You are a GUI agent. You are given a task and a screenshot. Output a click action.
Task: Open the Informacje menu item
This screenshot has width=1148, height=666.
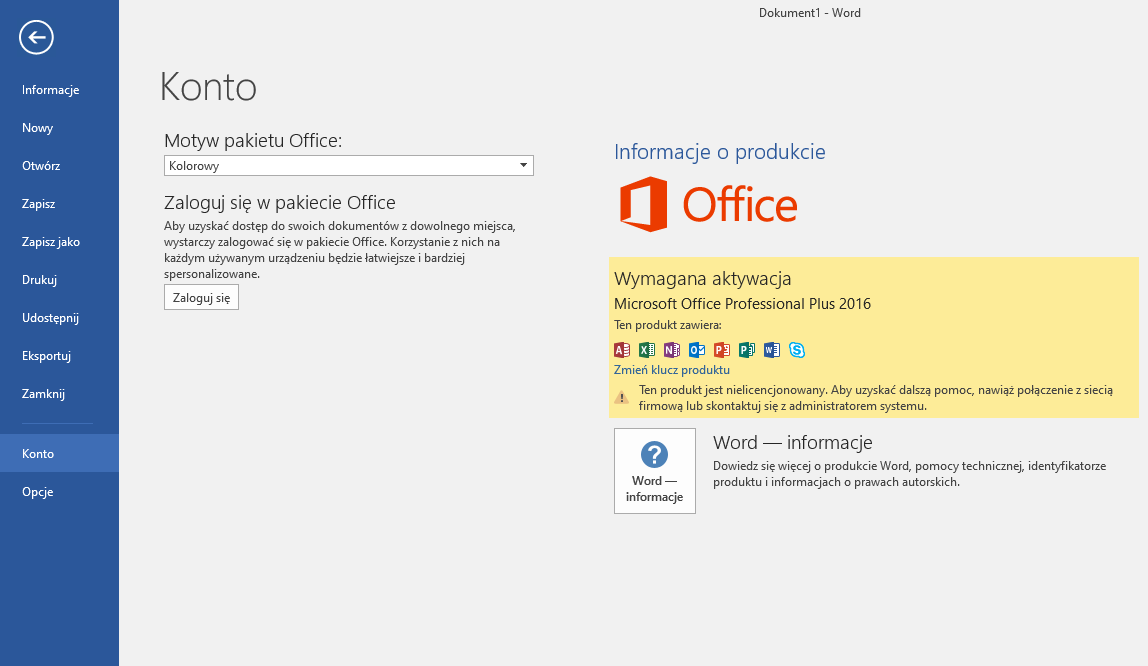59,90
